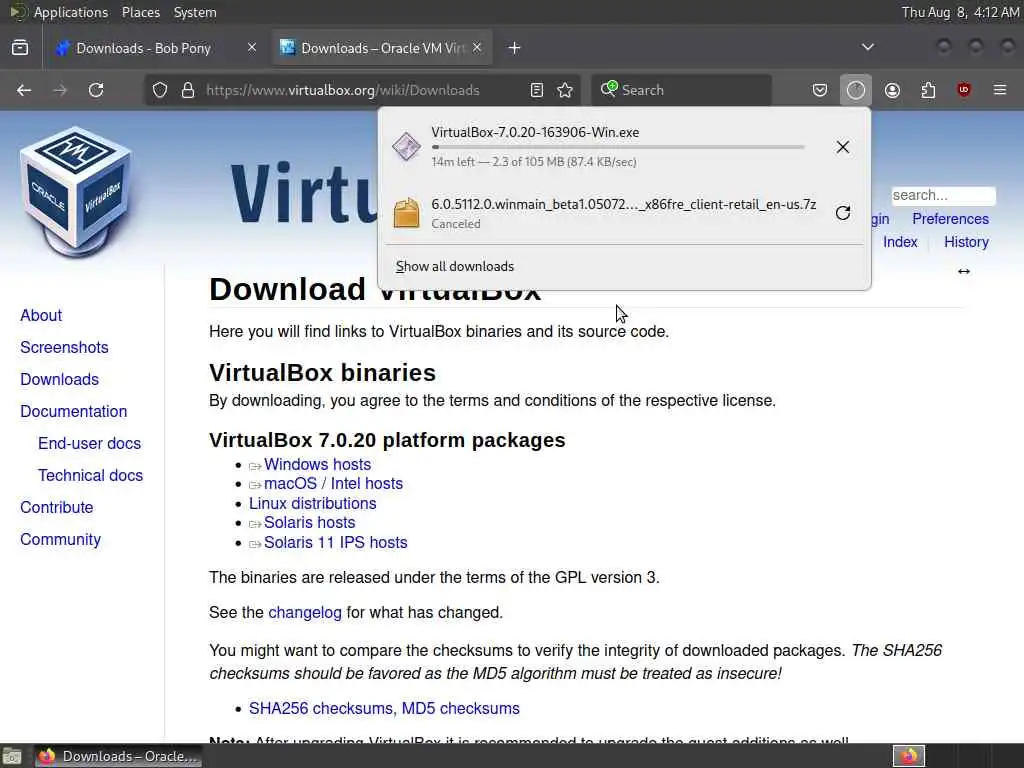The image size is (1024, 768).
Task: Click the VirtualBox cube logo
Action: 76,193
